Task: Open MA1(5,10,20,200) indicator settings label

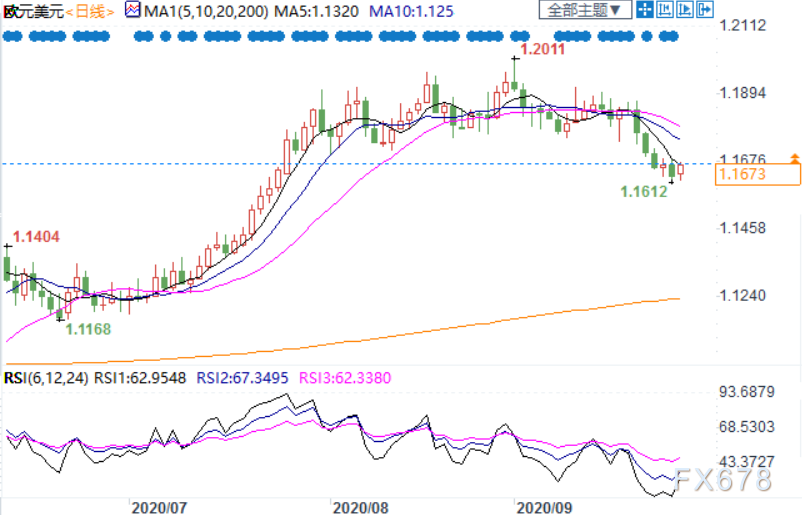Action: 206,11
